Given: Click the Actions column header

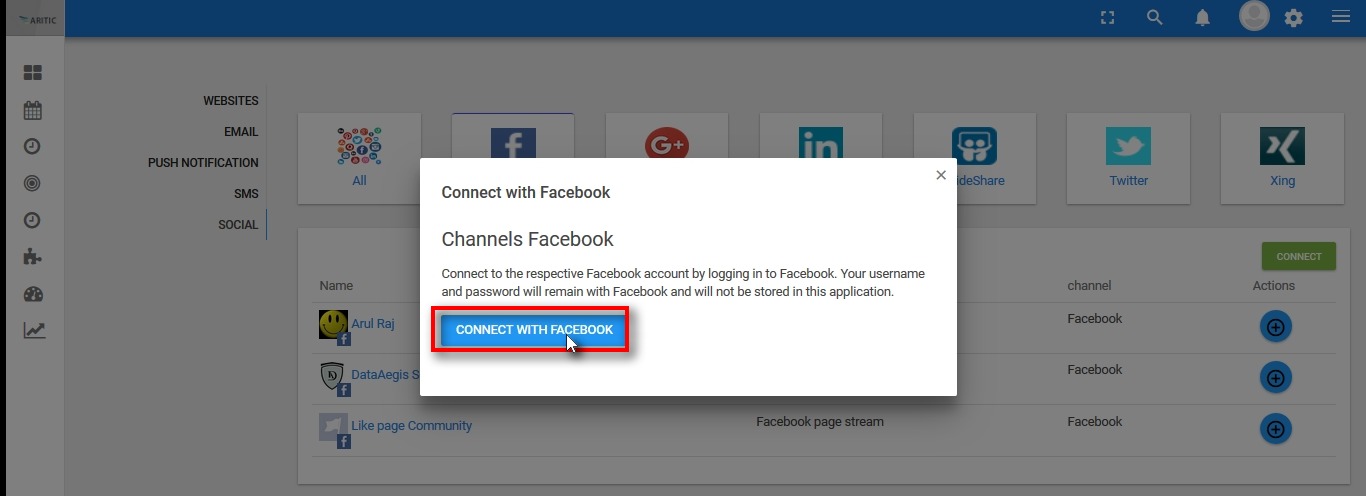Looking at the screenshot, I should coord(1274,286).
